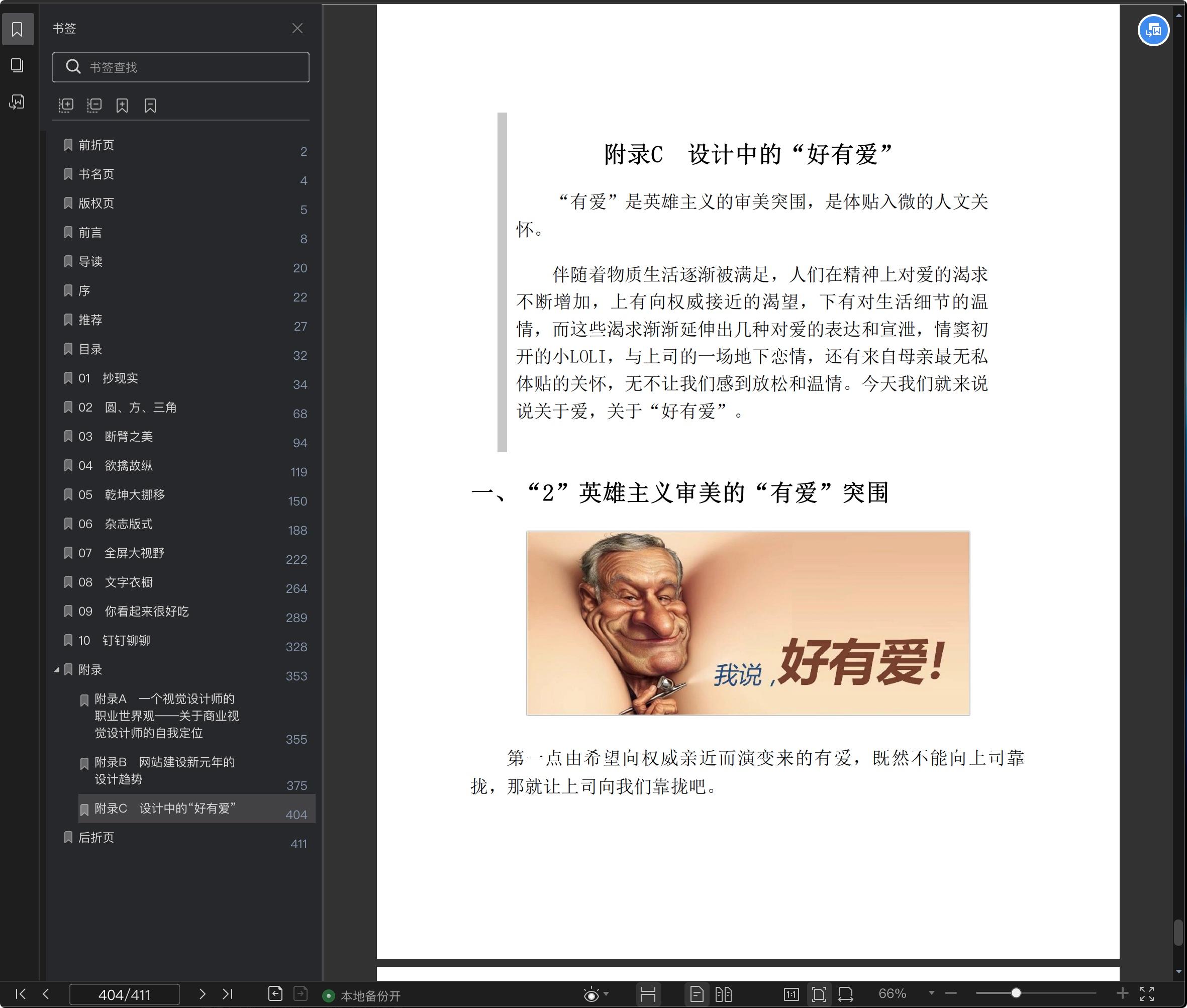Click the caricature image in document

[747, 623]
